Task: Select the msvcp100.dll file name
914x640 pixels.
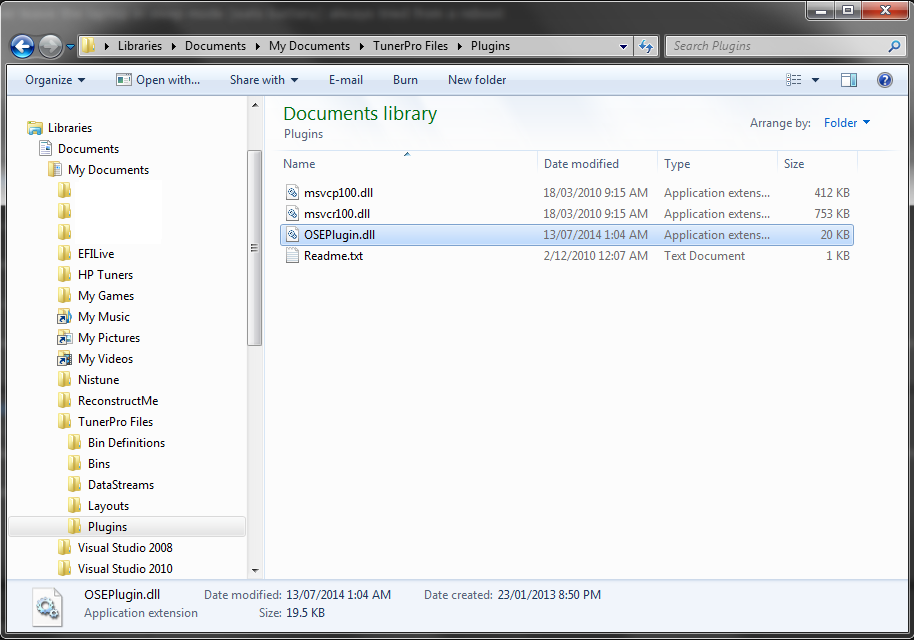Action: point(338,193)
